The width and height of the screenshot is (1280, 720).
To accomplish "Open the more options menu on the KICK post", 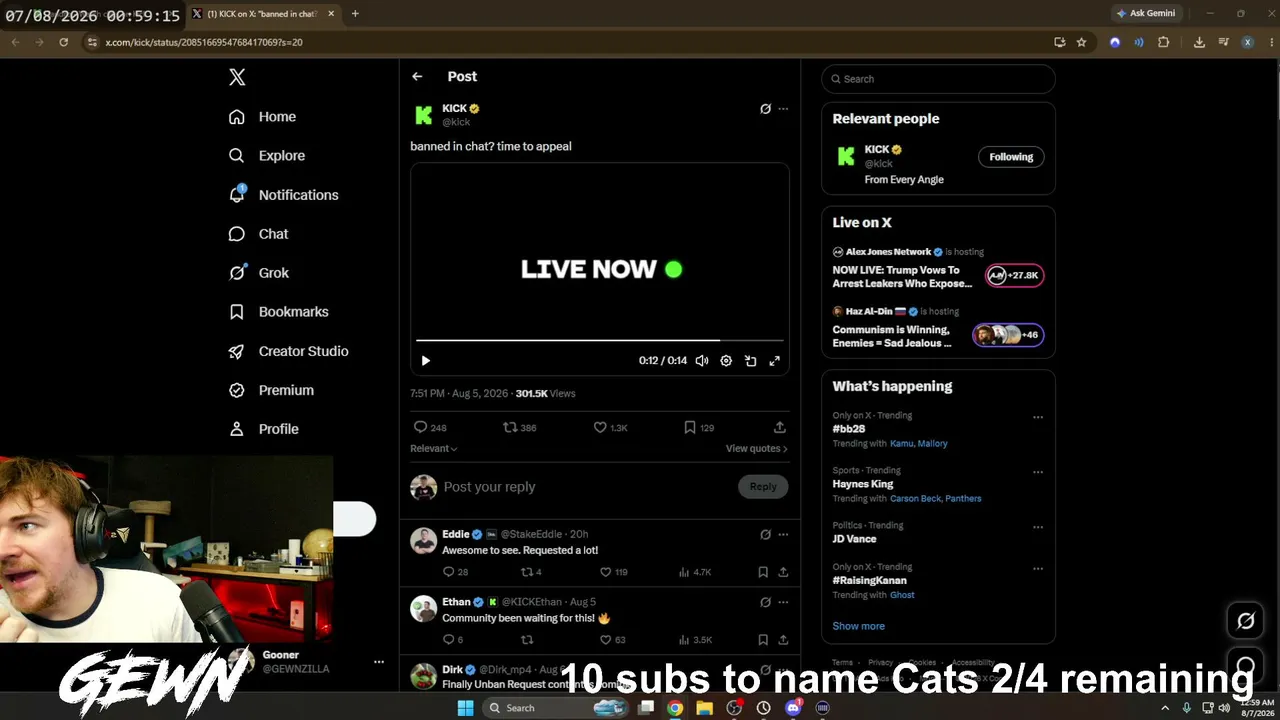I will (783, 109).
